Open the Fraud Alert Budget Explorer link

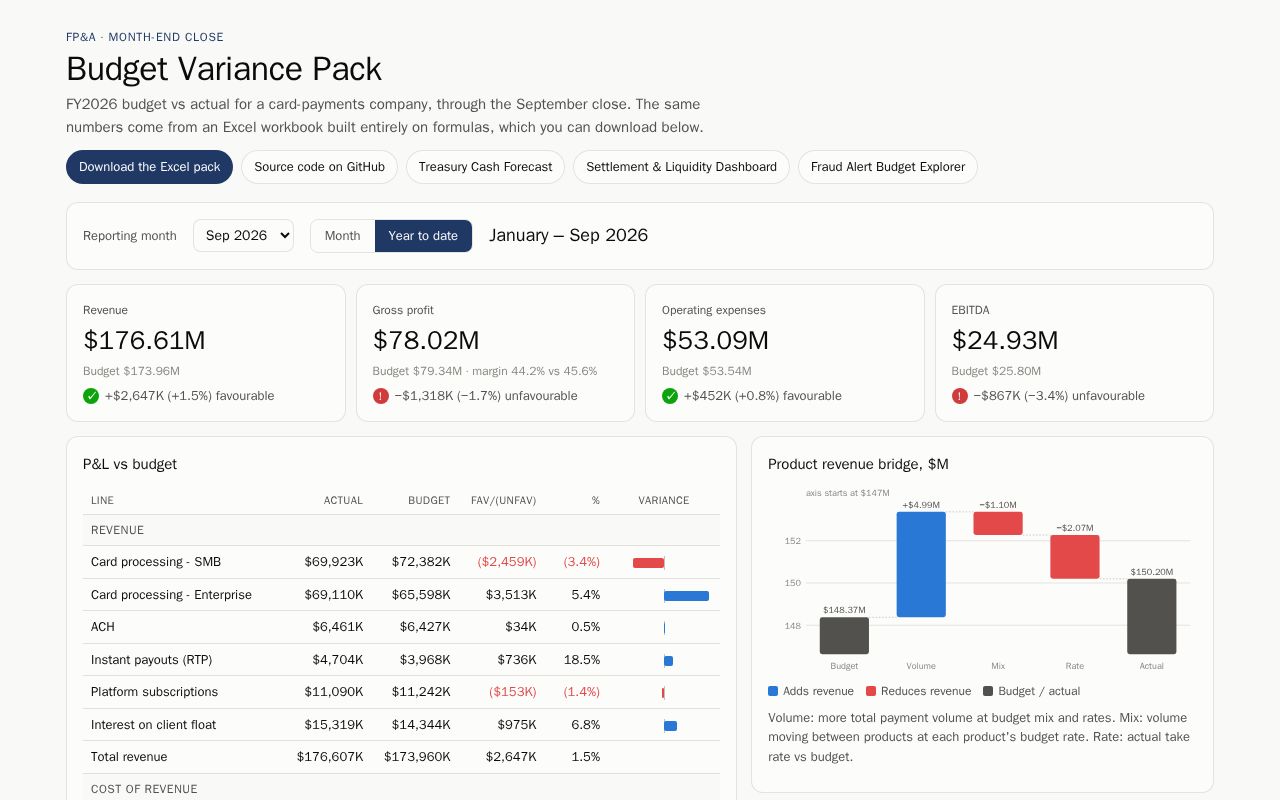click(888, 167)
